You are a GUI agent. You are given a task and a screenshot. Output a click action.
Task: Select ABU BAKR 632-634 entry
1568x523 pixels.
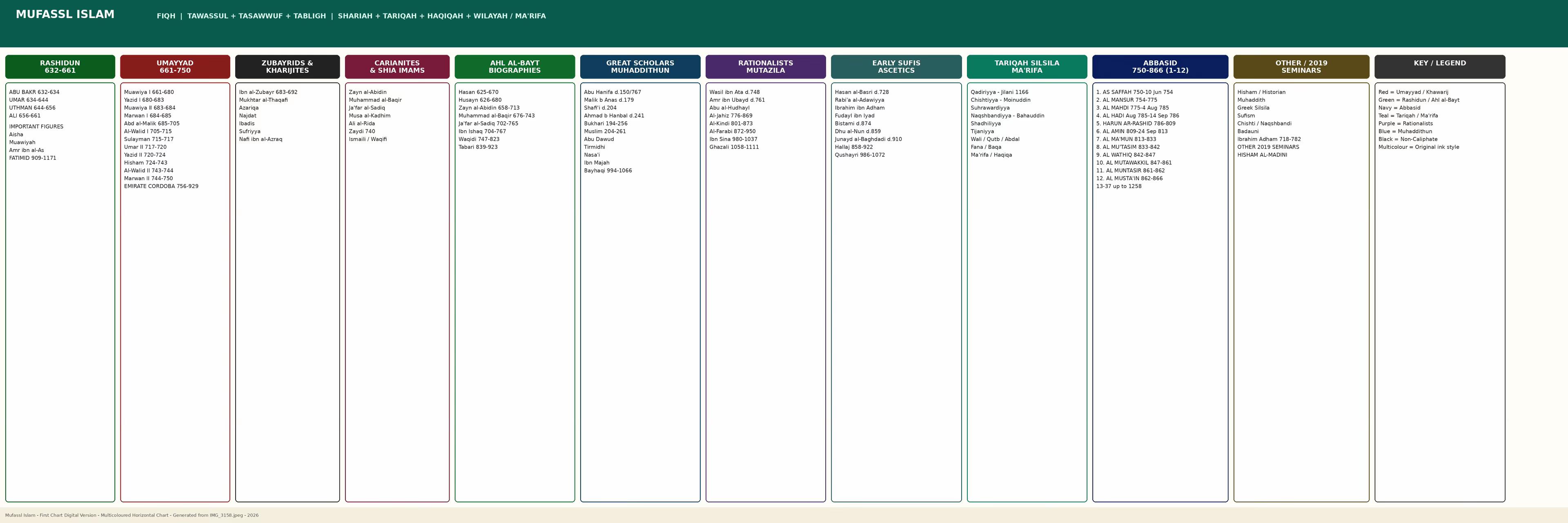tap(34, 92)
